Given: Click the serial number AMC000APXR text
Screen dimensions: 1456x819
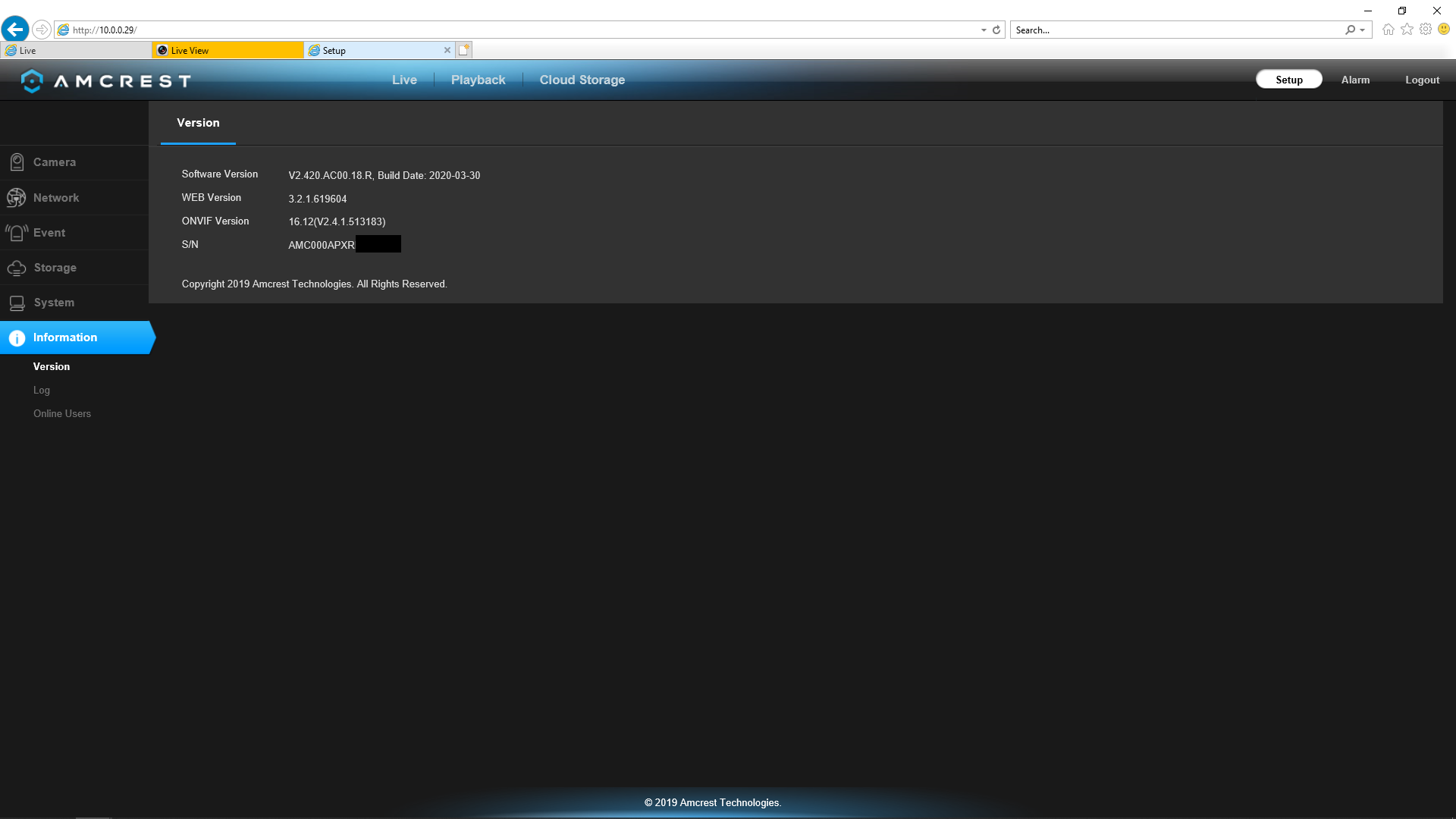Looking at the screenshot, I should pyautogui.click(x=322, y=245).
